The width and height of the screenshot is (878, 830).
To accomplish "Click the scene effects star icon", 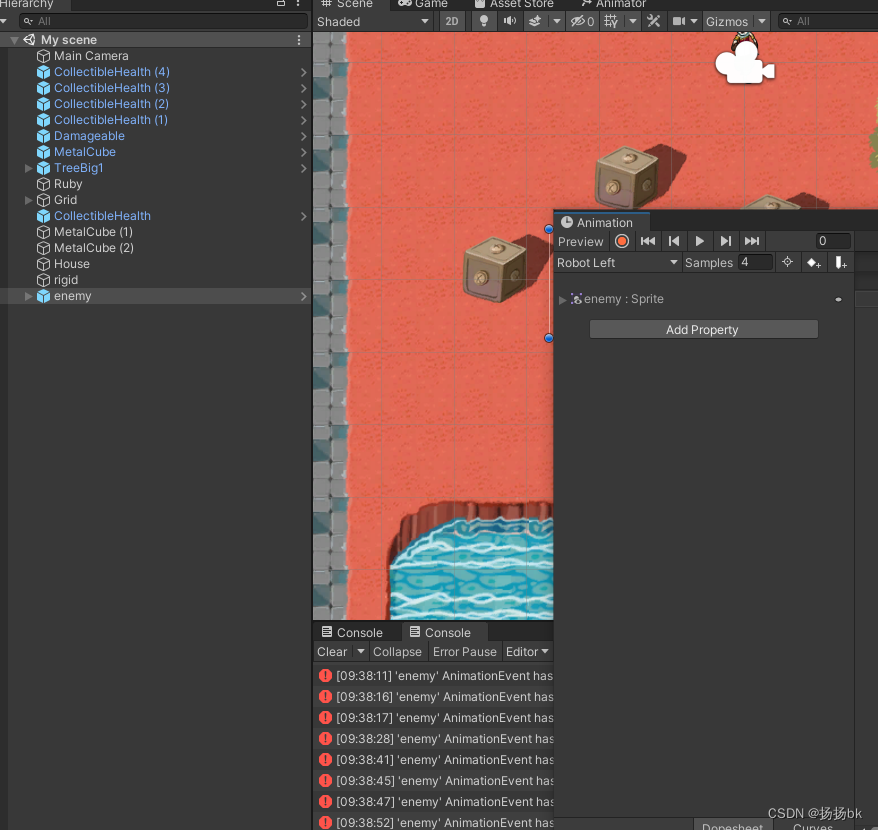I will pos(535,20).
